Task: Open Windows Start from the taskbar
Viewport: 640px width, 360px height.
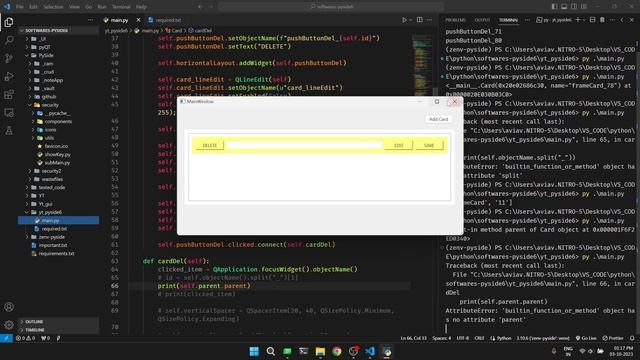Action: (254, 351)
